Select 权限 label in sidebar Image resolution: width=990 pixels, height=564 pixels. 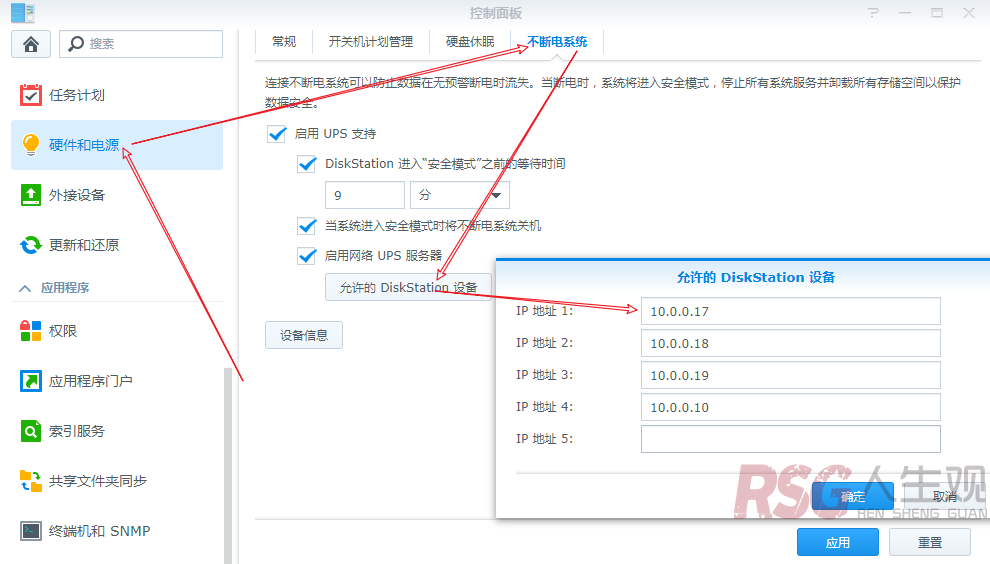tap(63, 331)
